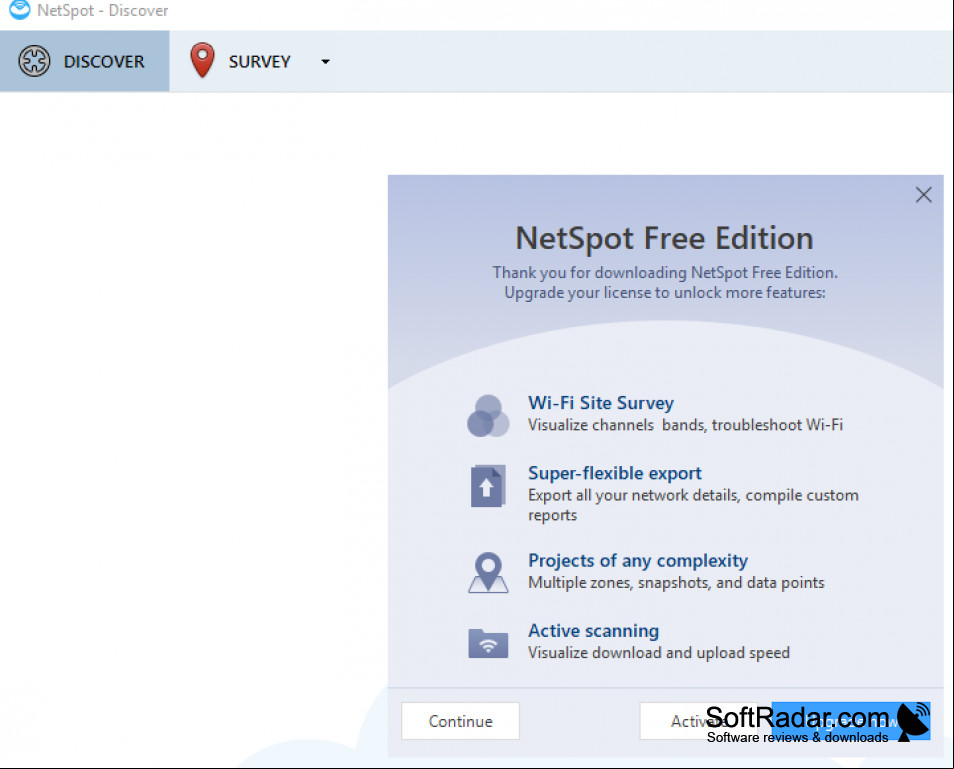Click "Upgrade your license to unlock more features:" line

tap(665, 293)
